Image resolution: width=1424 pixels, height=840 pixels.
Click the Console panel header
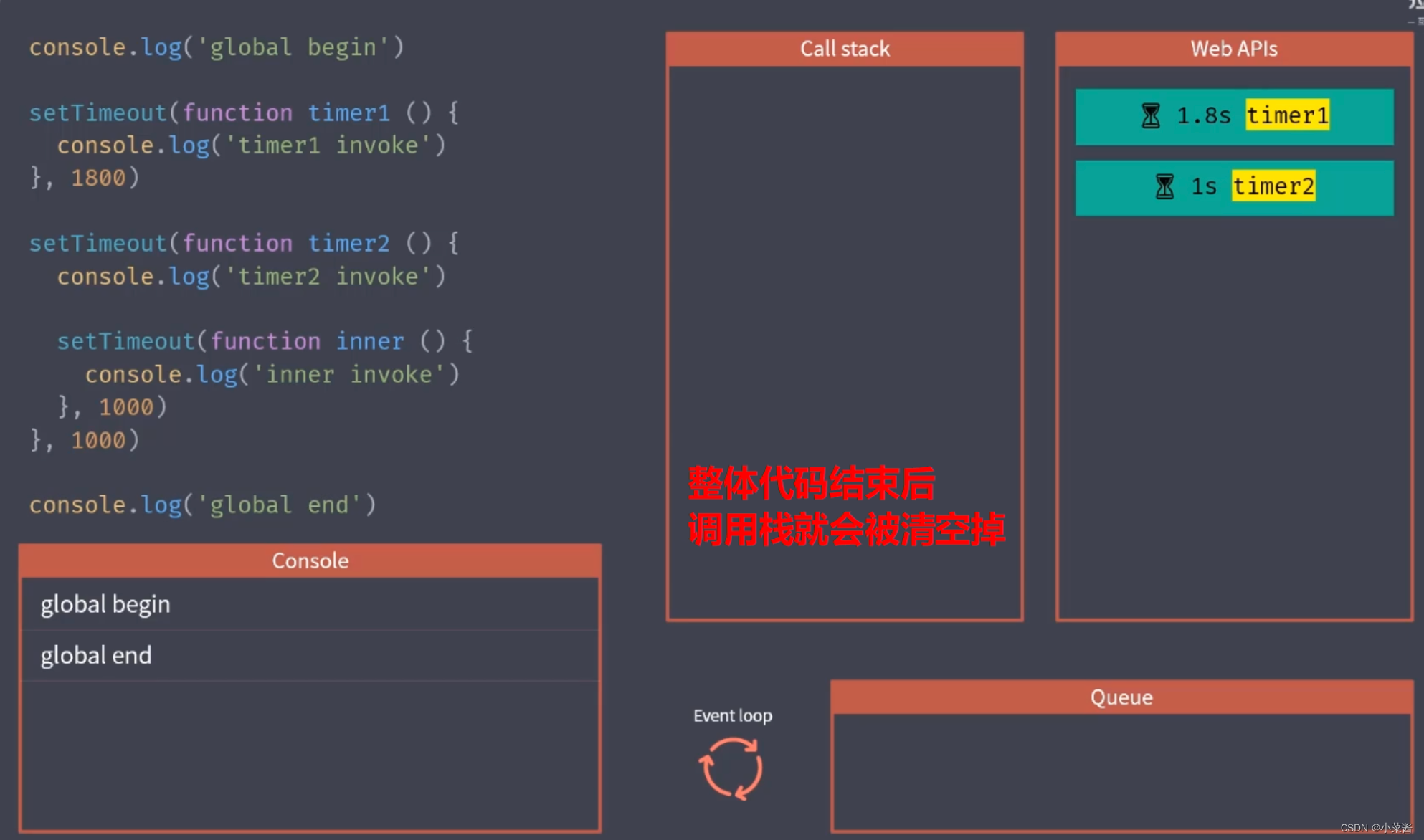pos(310,560)
